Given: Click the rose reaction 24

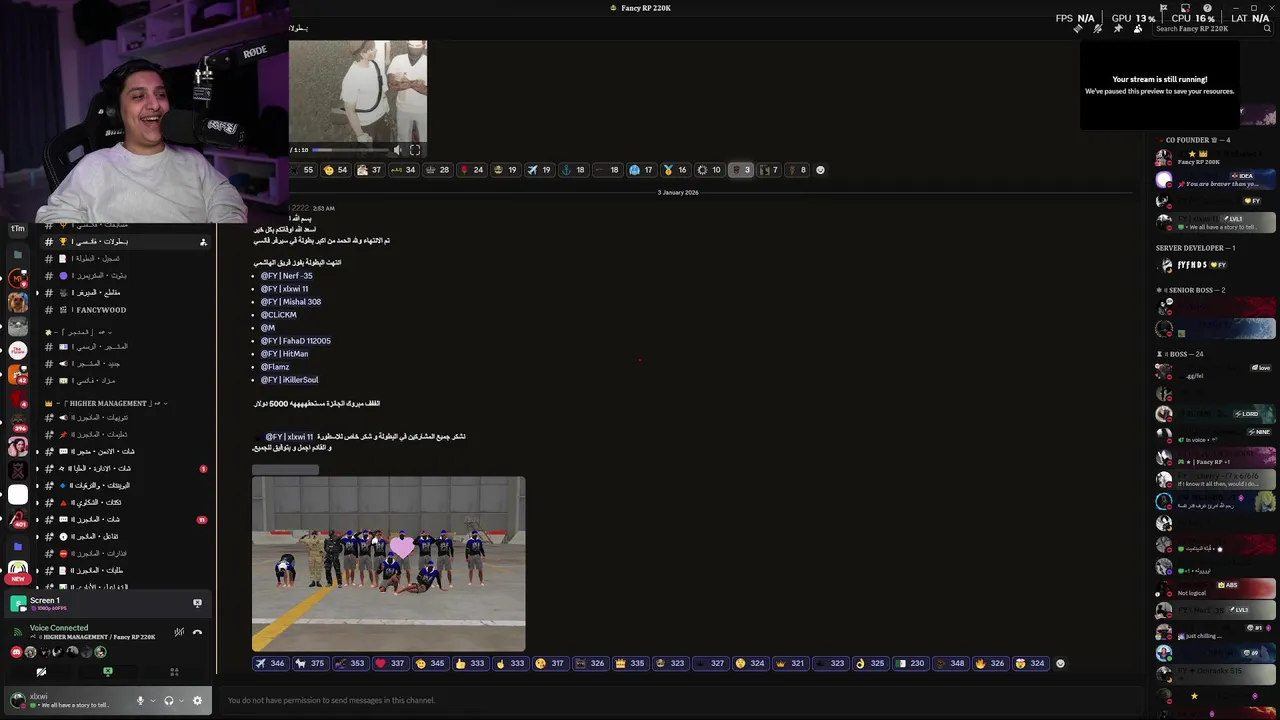Looking at the screenshot, I should [471, 170].
